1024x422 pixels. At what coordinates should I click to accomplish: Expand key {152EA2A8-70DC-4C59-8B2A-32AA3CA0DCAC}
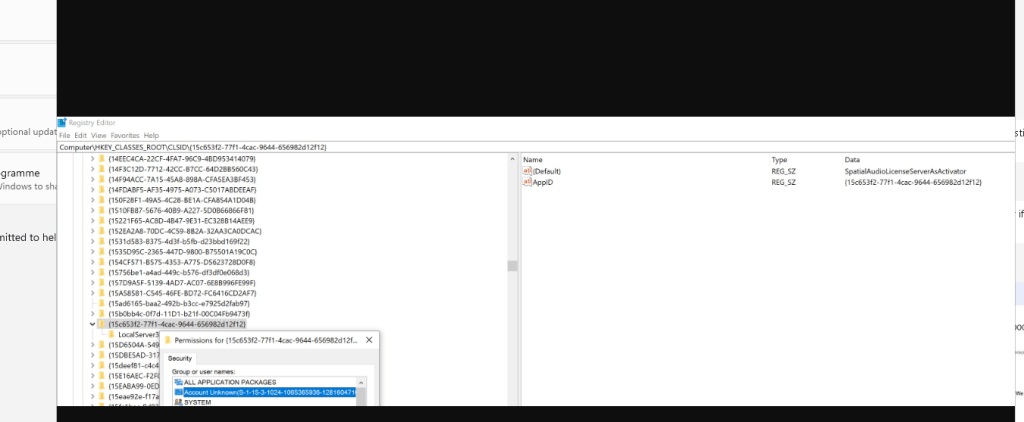click(93, 231)
